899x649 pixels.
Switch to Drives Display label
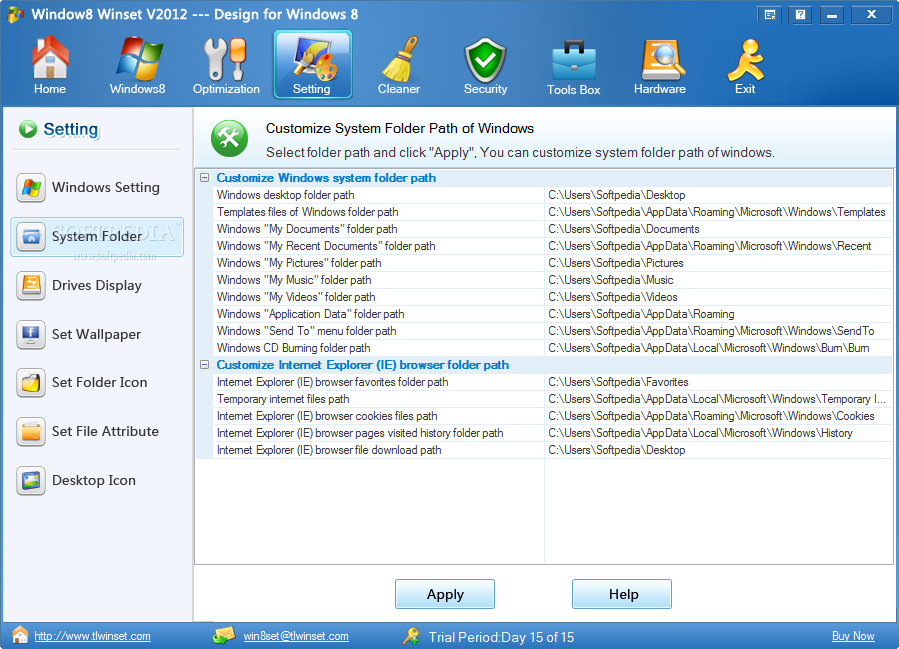tap(97, 286)
